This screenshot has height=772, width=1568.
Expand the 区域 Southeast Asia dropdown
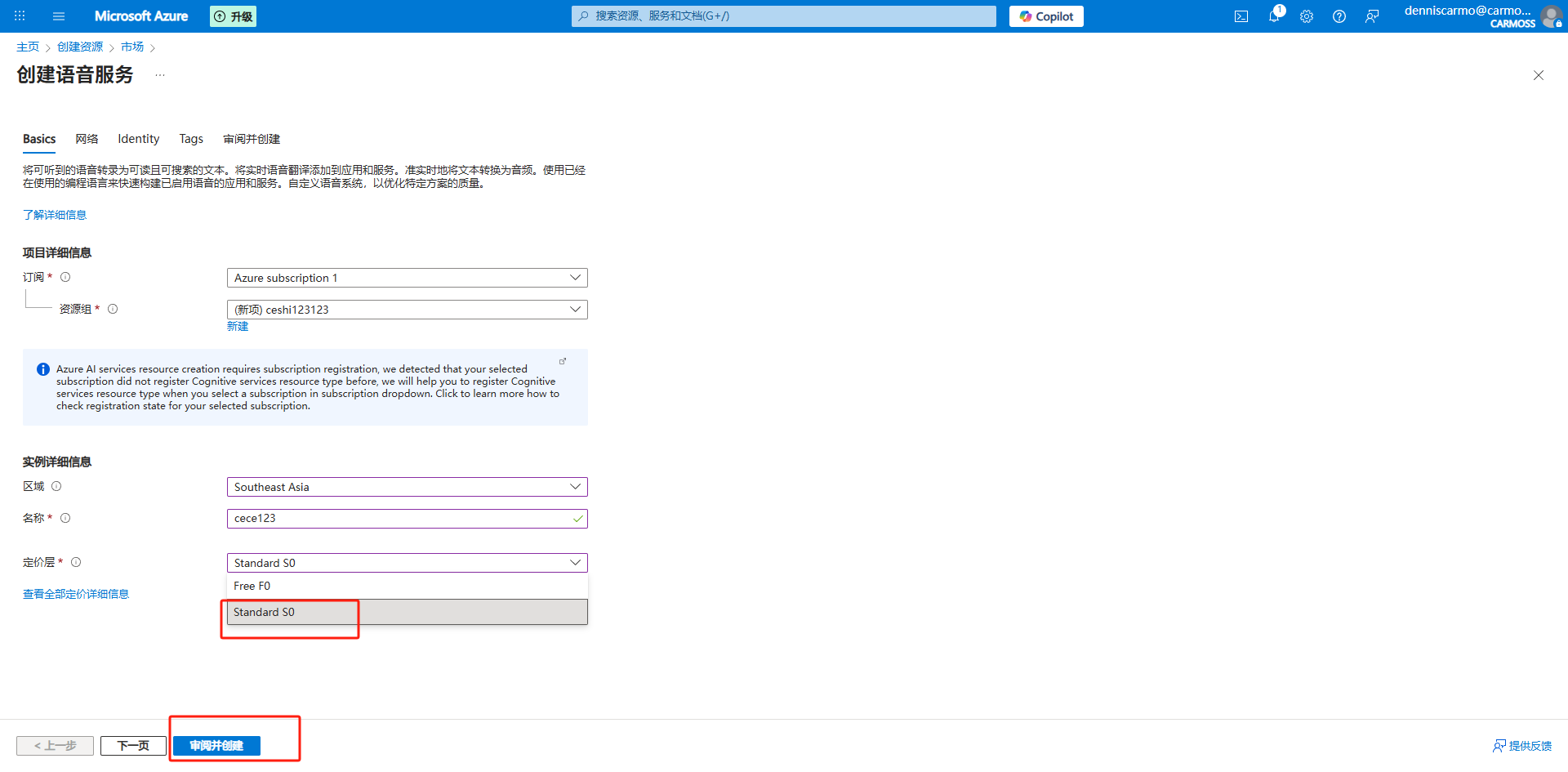pos(407,487)
